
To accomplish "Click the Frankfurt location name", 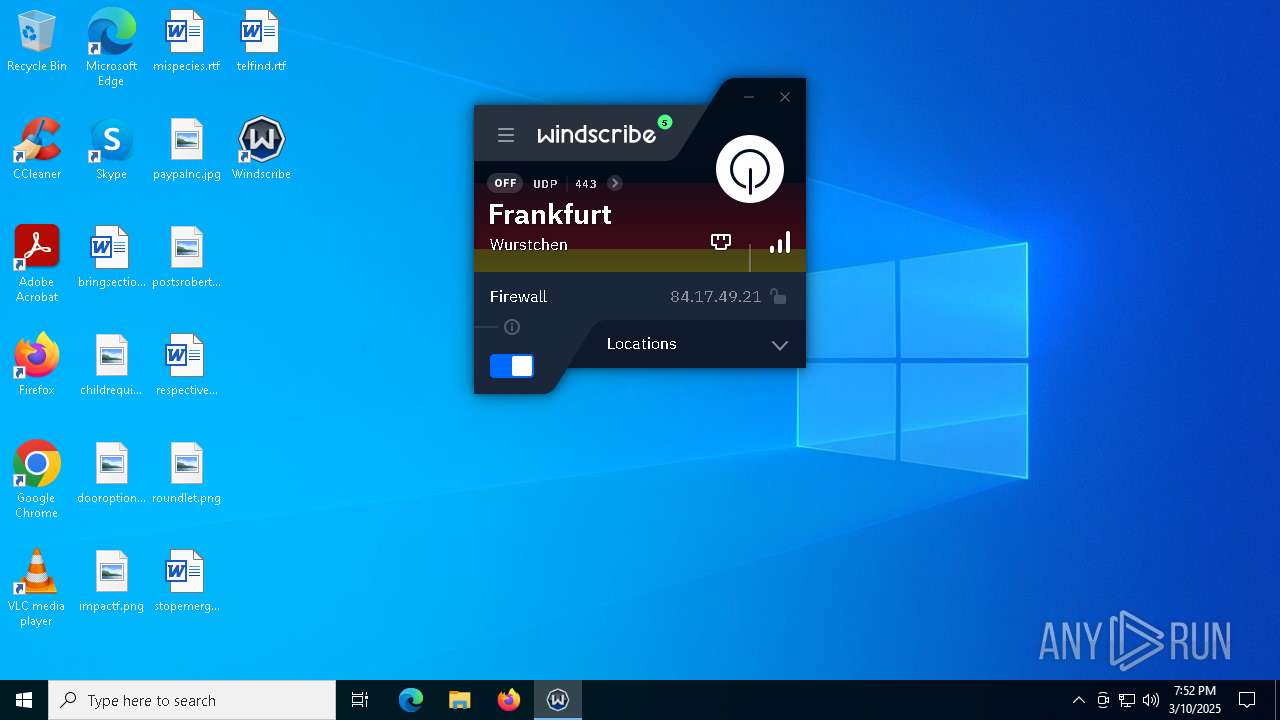I will [550, 214].
